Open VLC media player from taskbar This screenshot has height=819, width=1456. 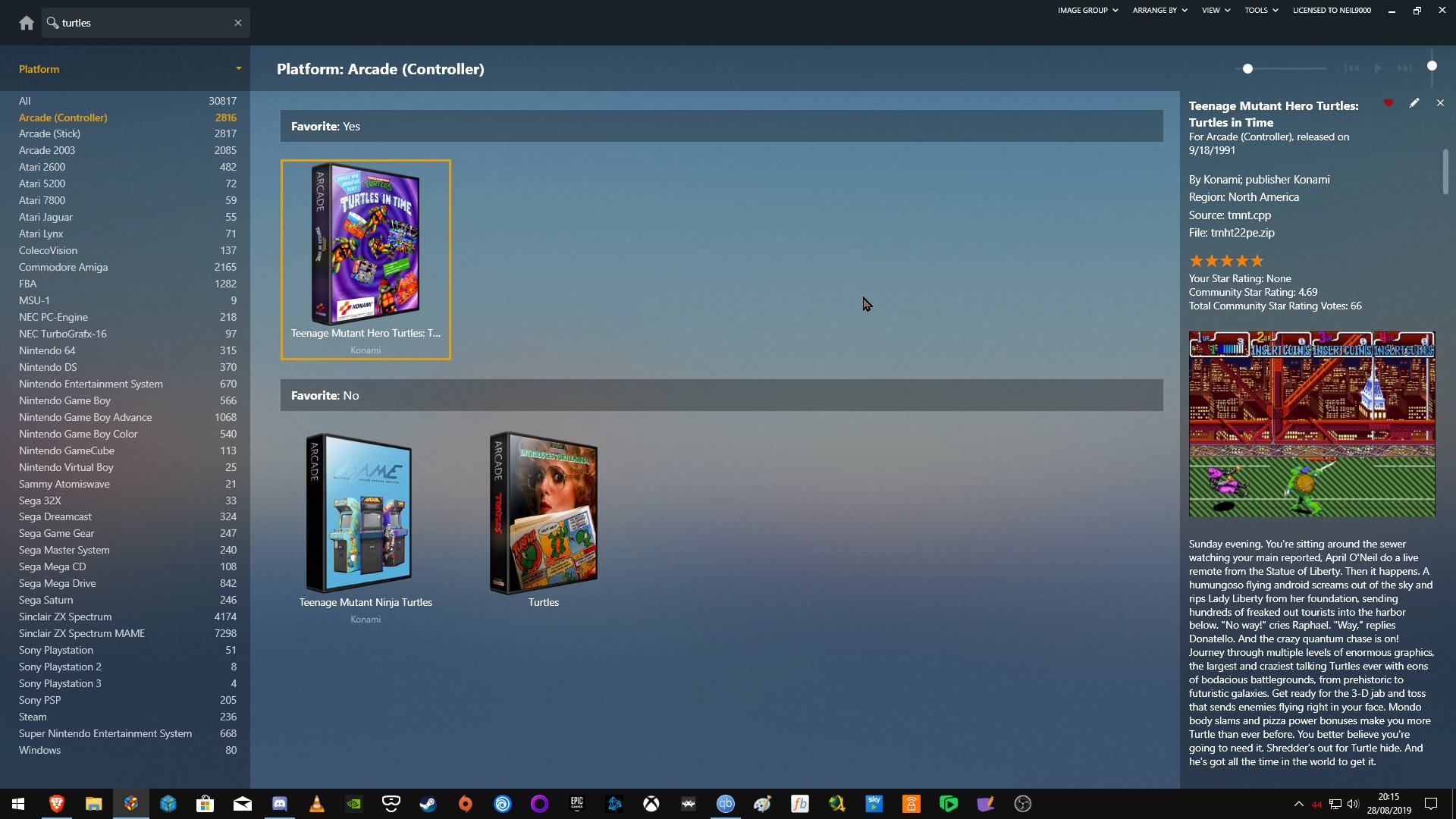click(316, 804)
